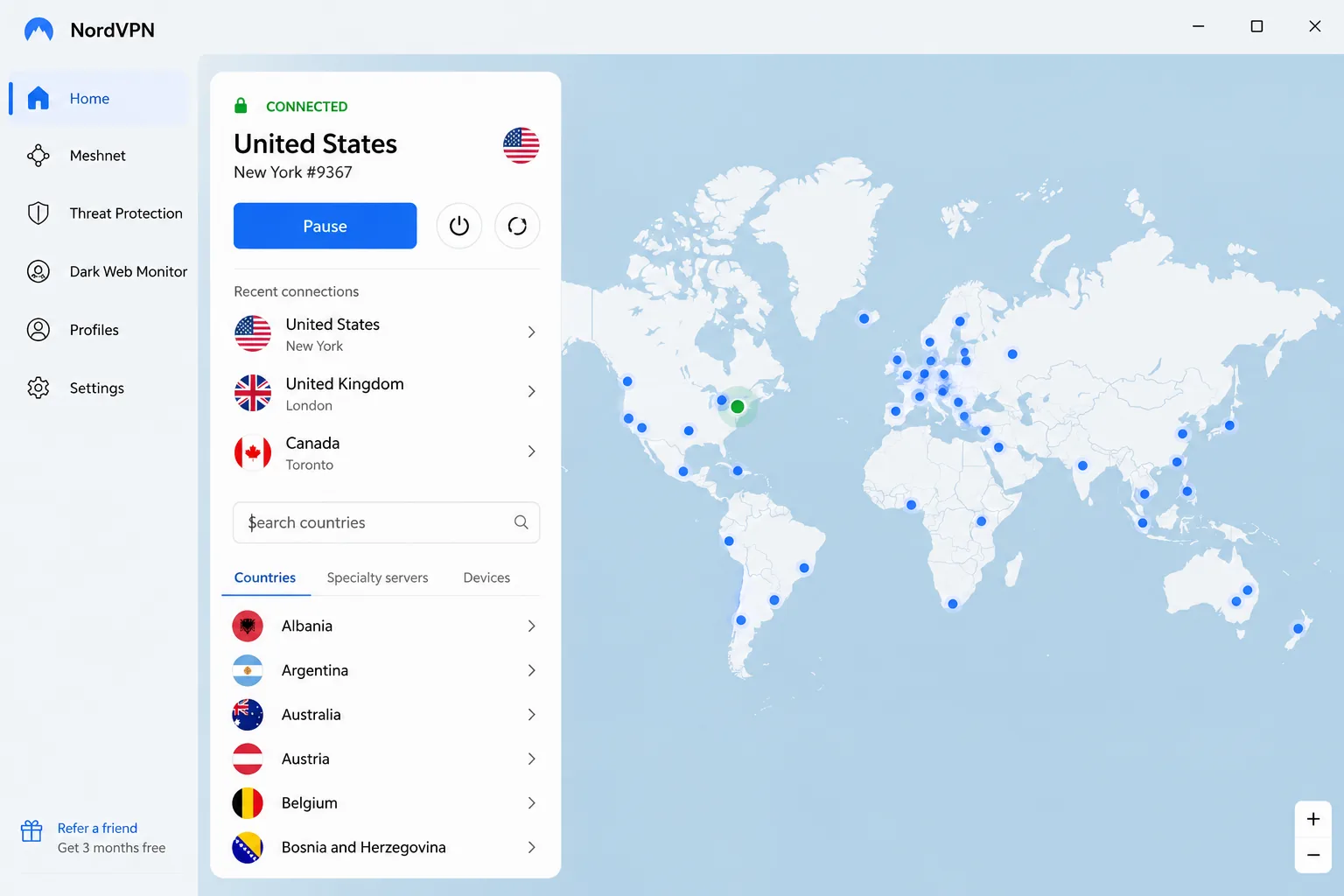Open Dark Web Monitor icon
The image size is (1344, 896).
[38, 271]
